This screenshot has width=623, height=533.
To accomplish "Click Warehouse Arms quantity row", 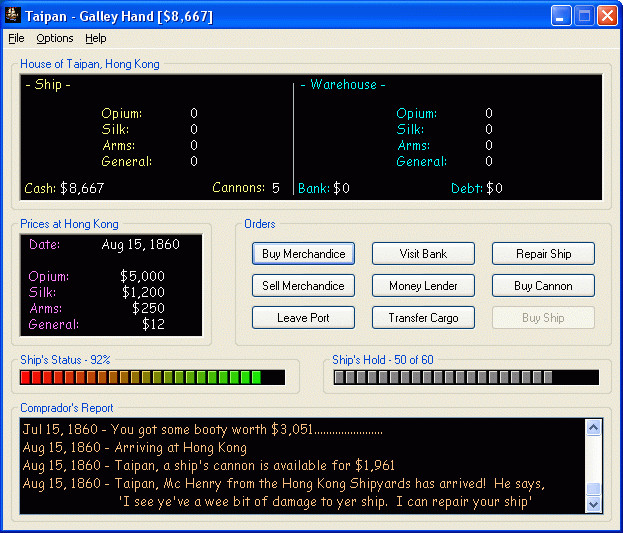I will [x=445, y=145].
